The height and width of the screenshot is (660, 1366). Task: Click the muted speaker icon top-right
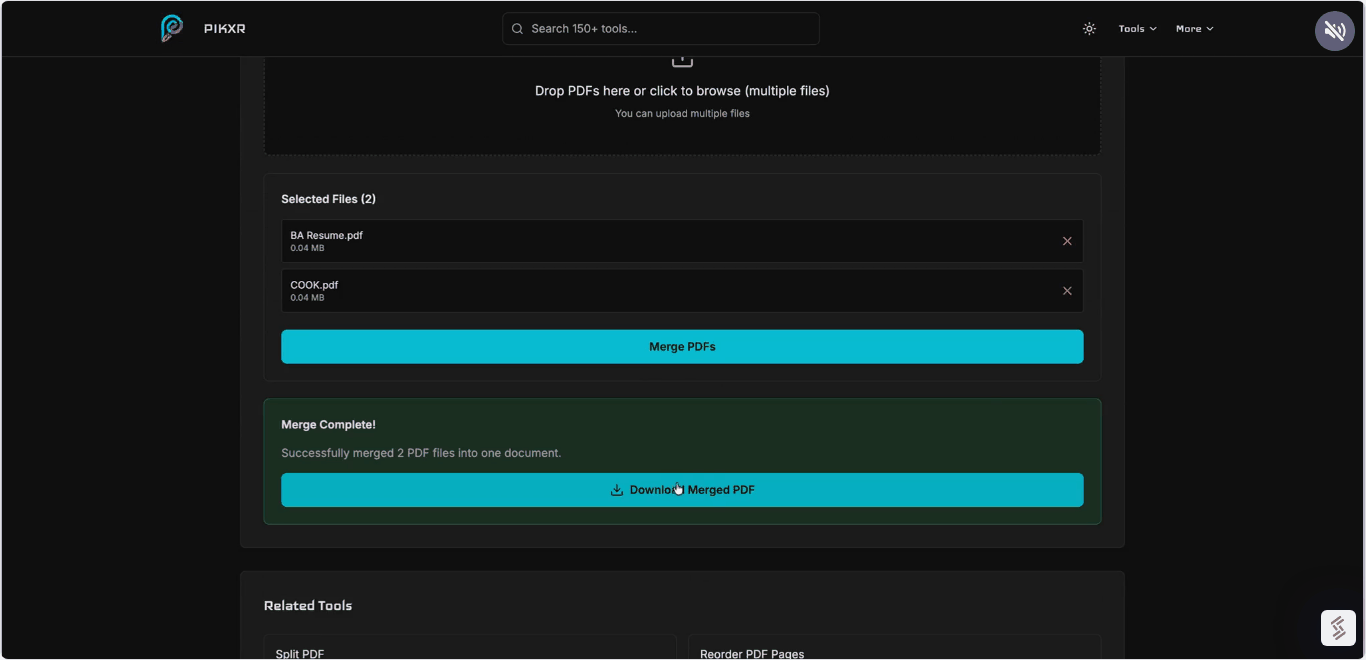(x=1334, y=30)
